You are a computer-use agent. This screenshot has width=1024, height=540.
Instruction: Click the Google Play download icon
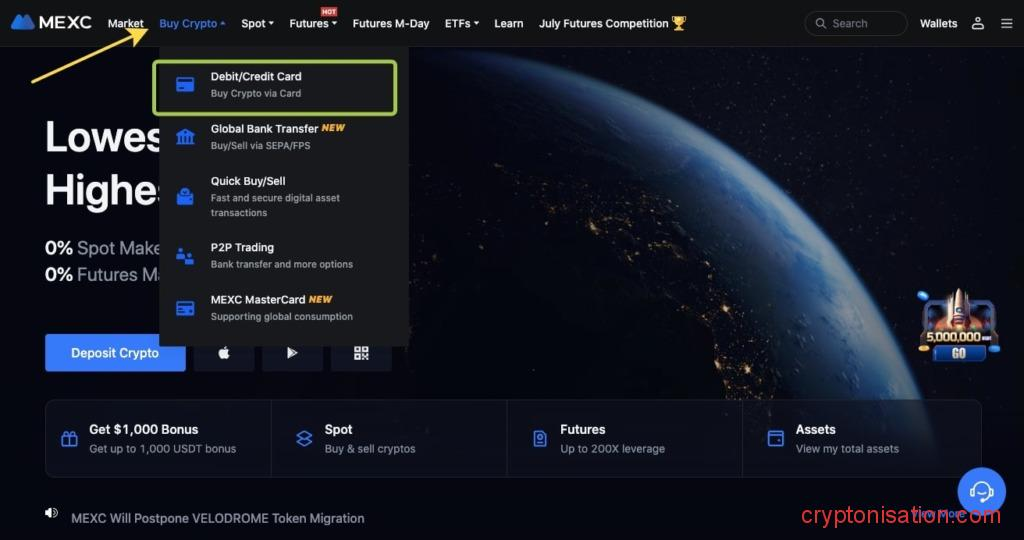click(292, 353)
